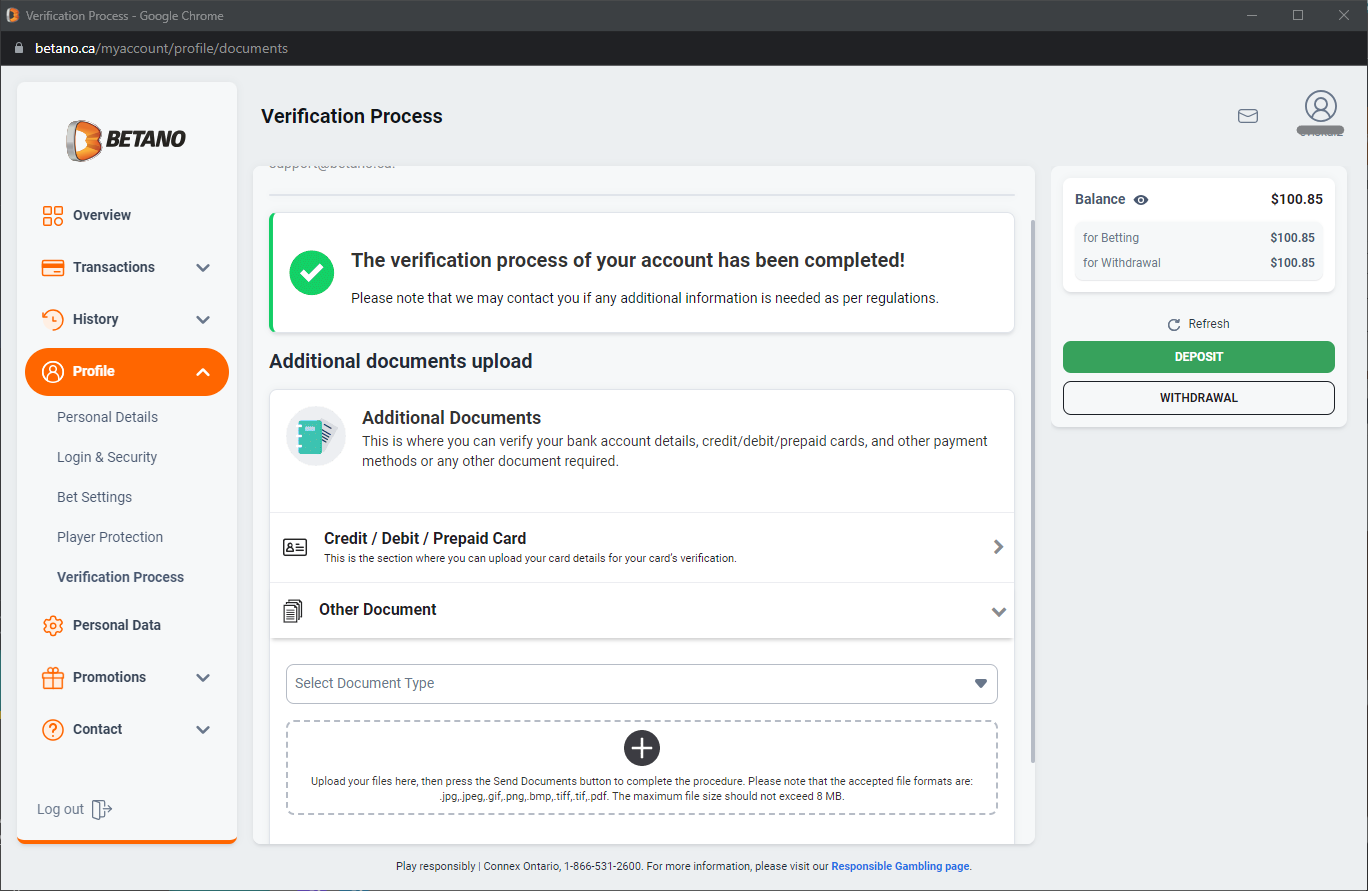Toggle balance visibility eye icon
This screenshot has height=891, width=1368.
pyautogui.click(x=1141, y=200)
